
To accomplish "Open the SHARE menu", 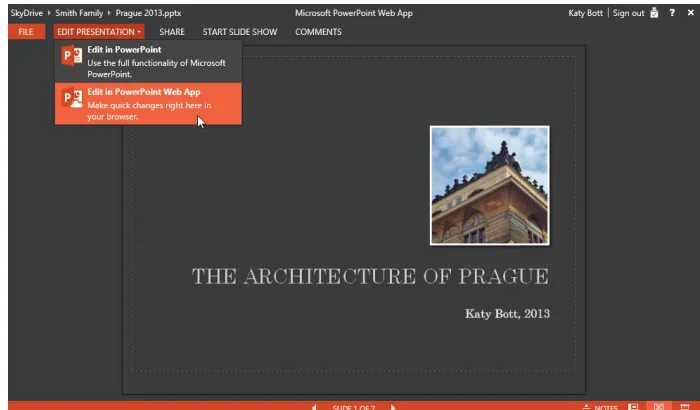I will coord(172,32).
